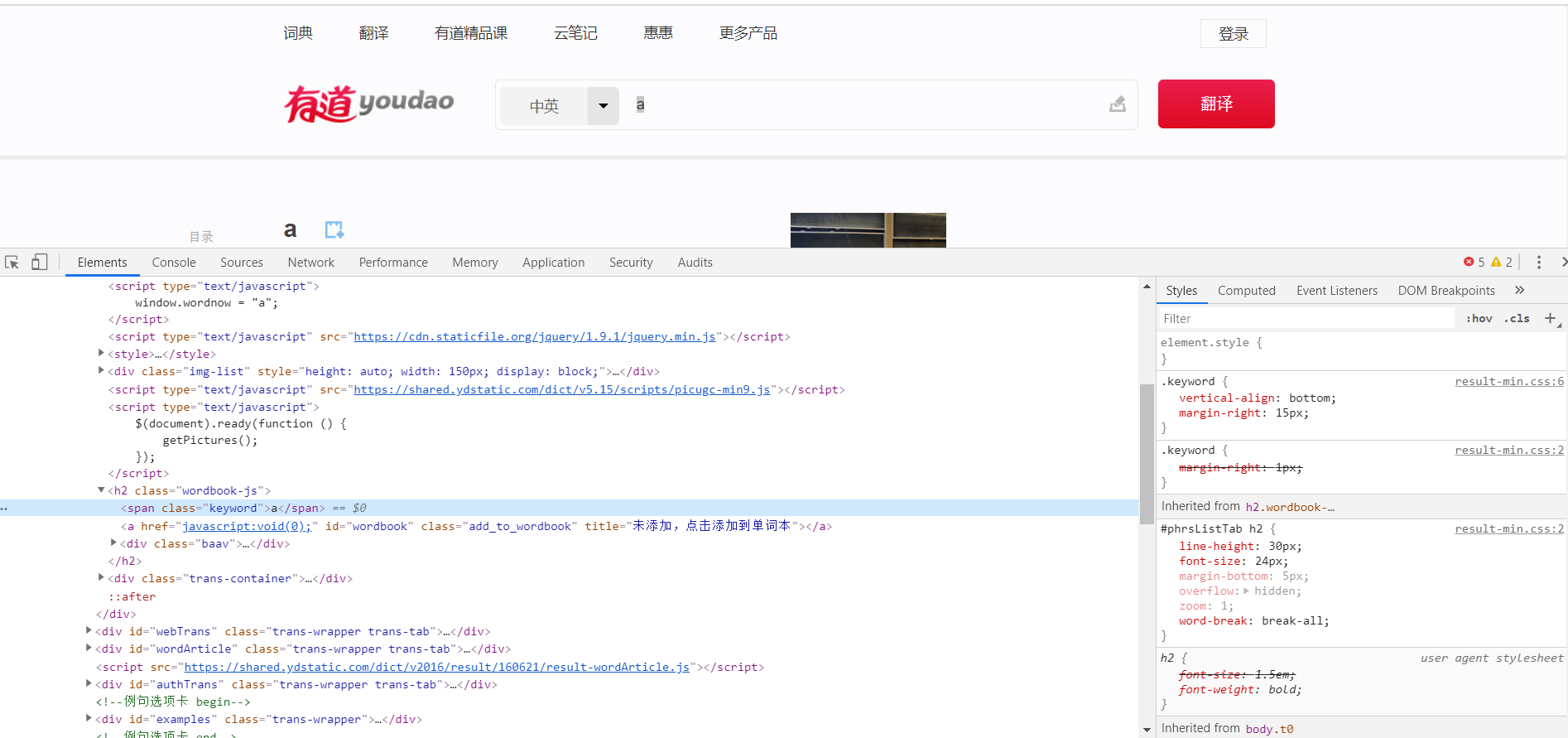
Task: Select the Styles tab
Action: 1181,291
